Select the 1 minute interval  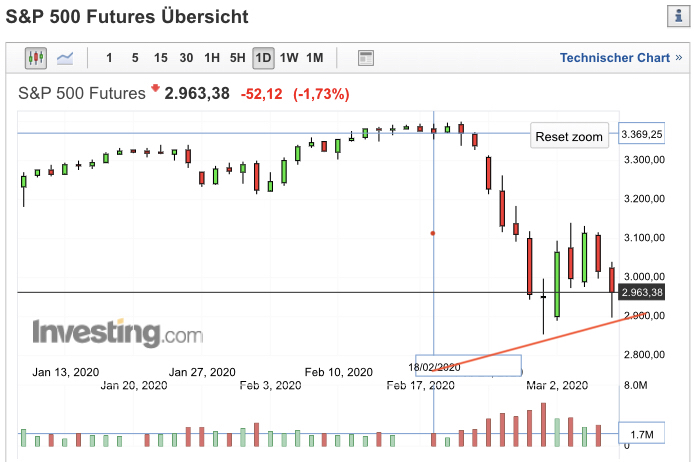pyautogui.click(x=109, y=58)
